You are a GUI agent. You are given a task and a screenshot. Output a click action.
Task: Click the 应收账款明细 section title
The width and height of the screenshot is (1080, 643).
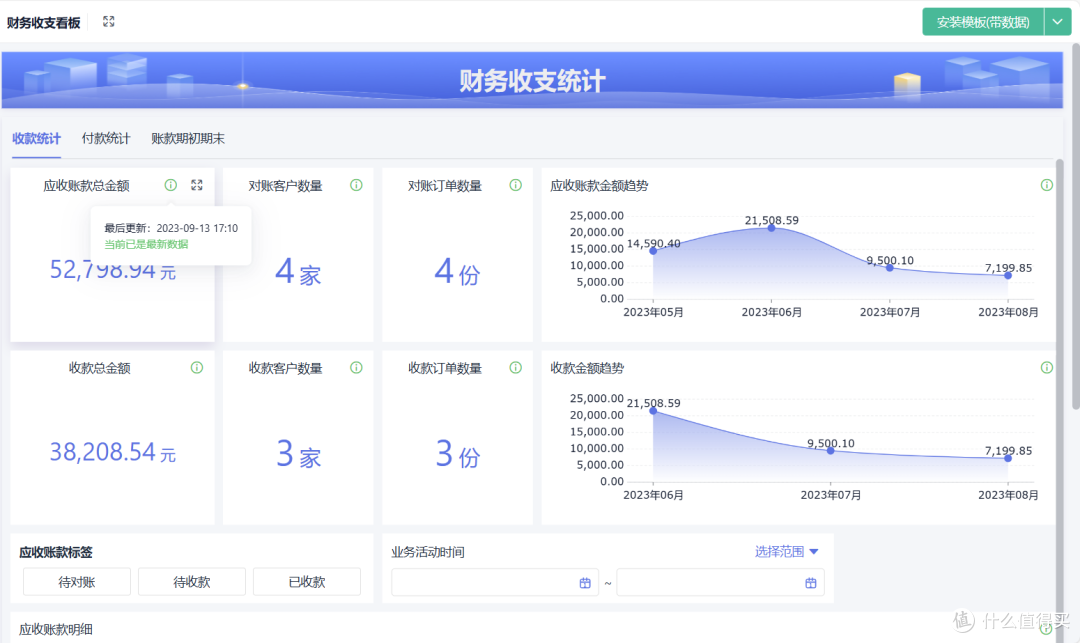[56, 629]
